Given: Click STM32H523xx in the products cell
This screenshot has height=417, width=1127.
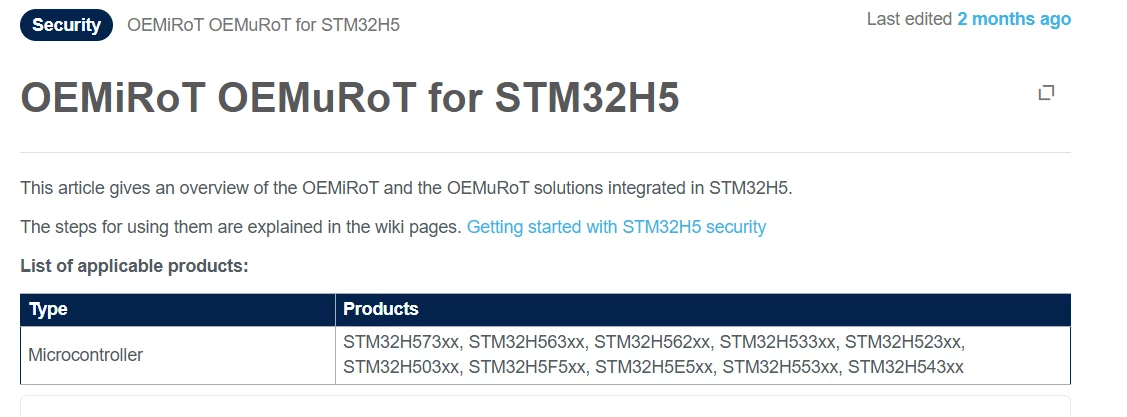Looking at the screenshot, I should tap(903, 342).
